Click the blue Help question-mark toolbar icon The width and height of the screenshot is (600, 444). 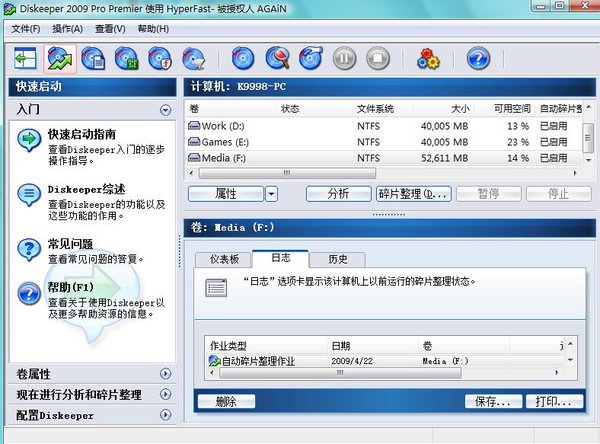click(478, 59)
